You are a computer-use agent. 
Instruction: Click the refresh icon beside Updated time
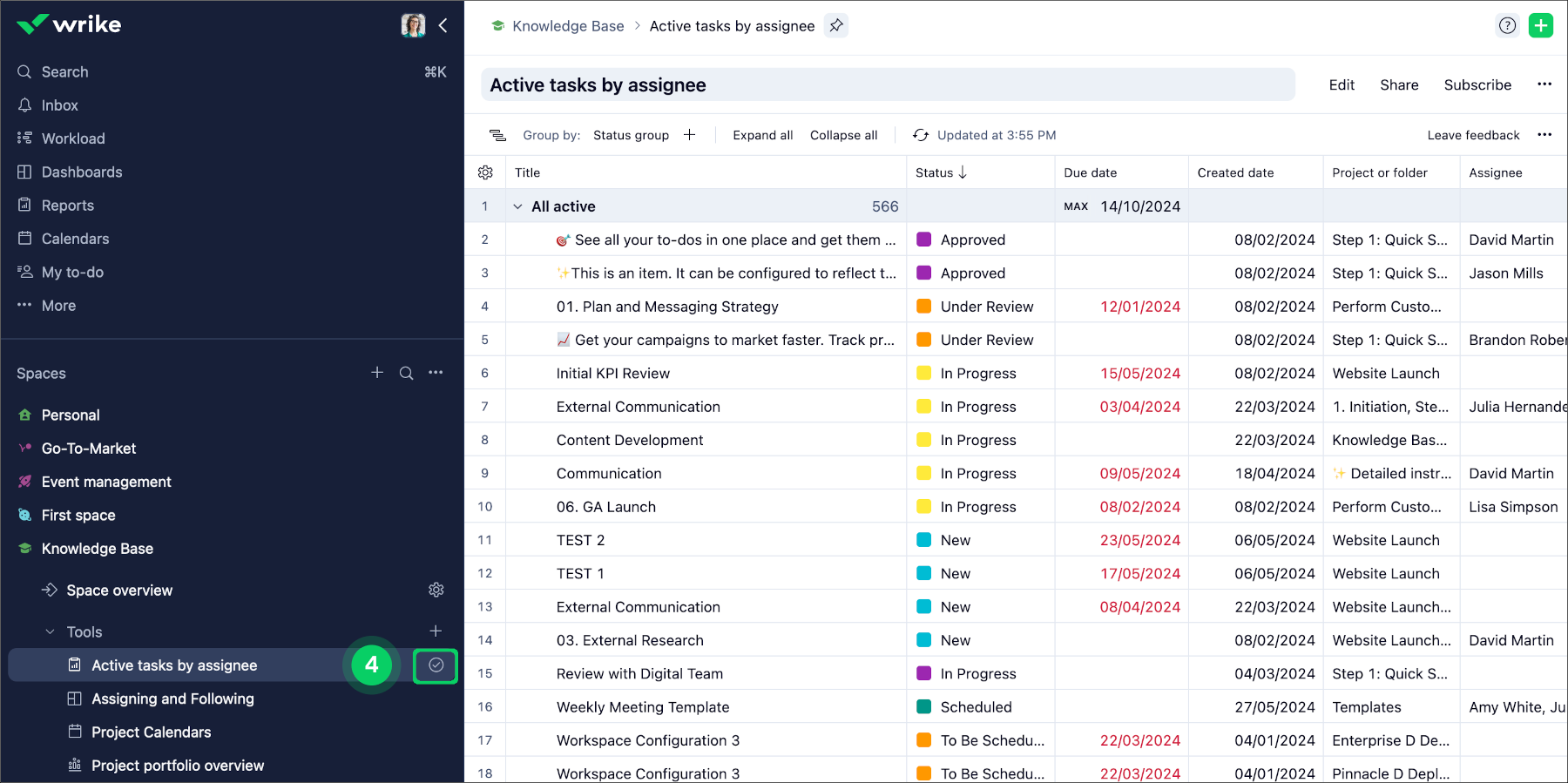920,135
